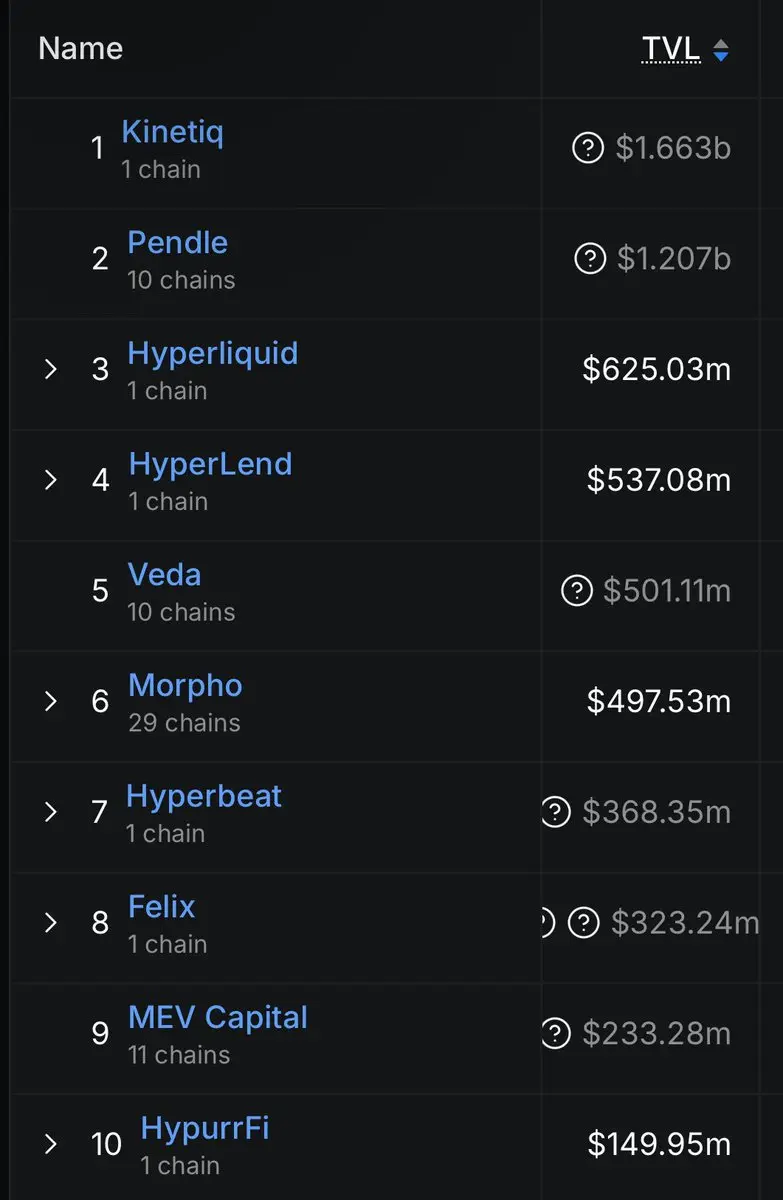Image resolution: width=783 pixels, height=1200 pixels.
Task: Go to the MEV Capital link
Action: pos(217,1017)
